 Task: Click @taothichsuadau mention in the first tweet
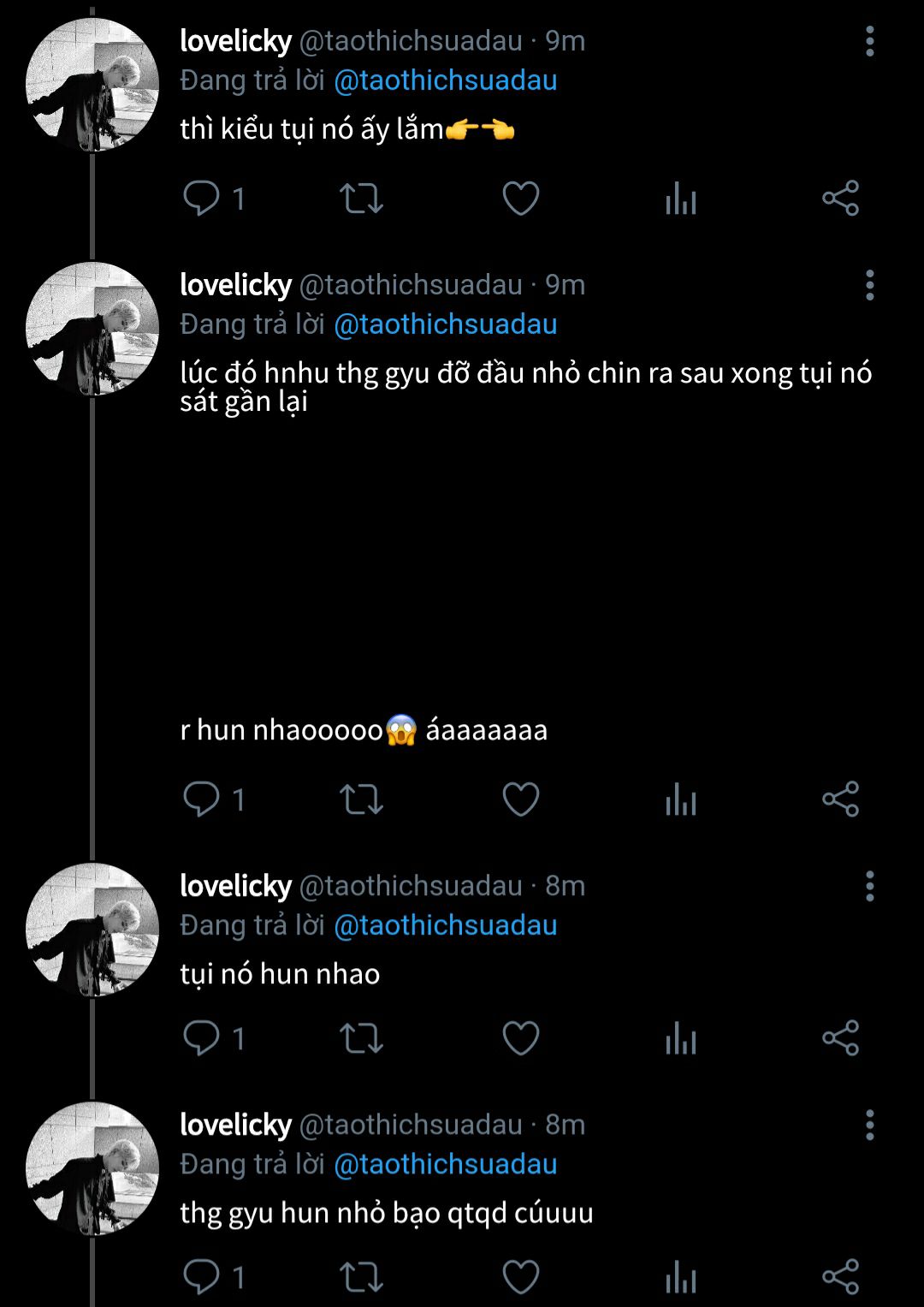click(x=445, y=80)
